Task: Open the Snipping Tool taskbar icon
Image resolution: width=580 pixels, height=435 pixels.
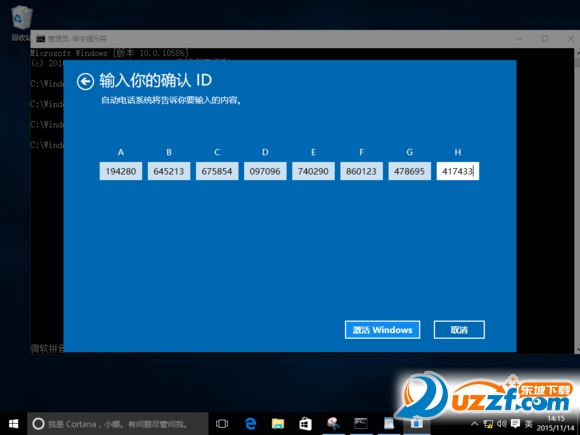Action: click(333, 424)
